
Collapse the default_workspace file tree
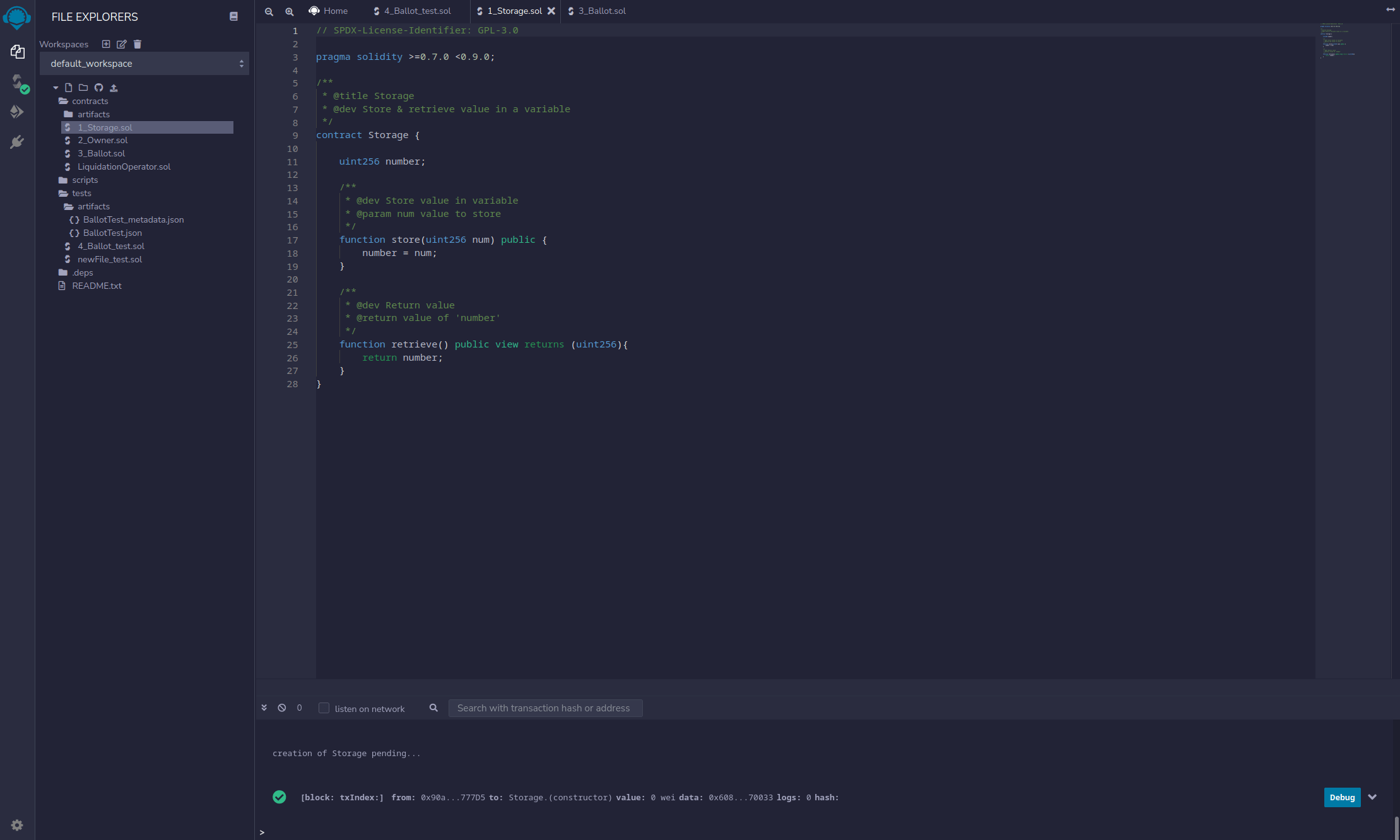[56, 88]
